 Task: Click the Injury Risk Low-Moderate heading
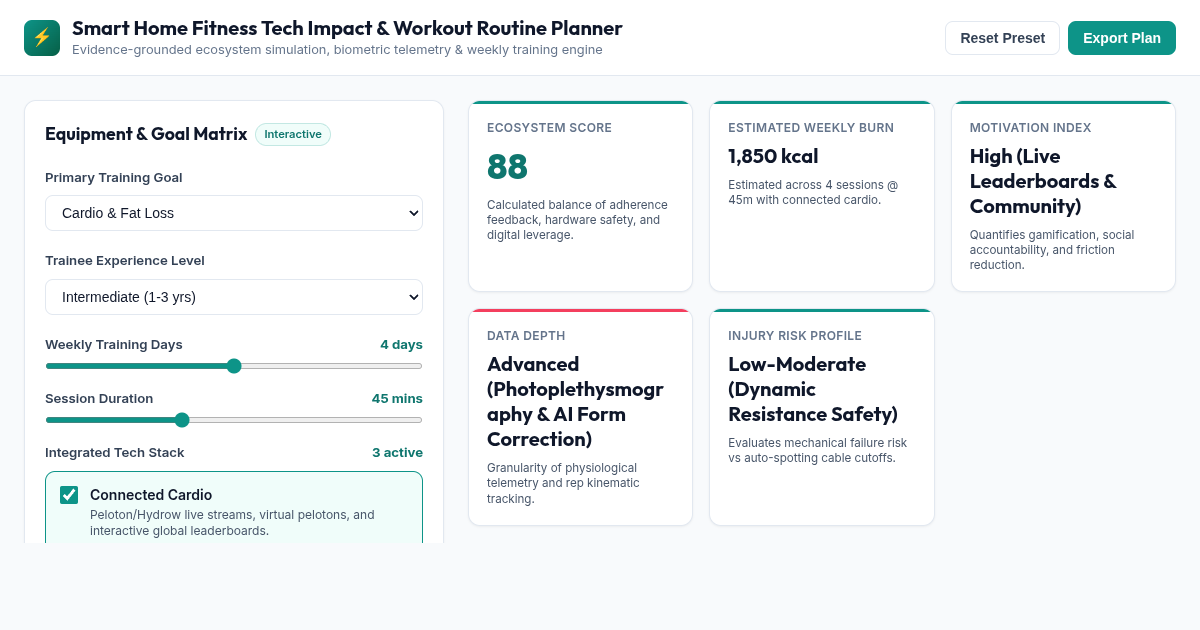[813, 389]
